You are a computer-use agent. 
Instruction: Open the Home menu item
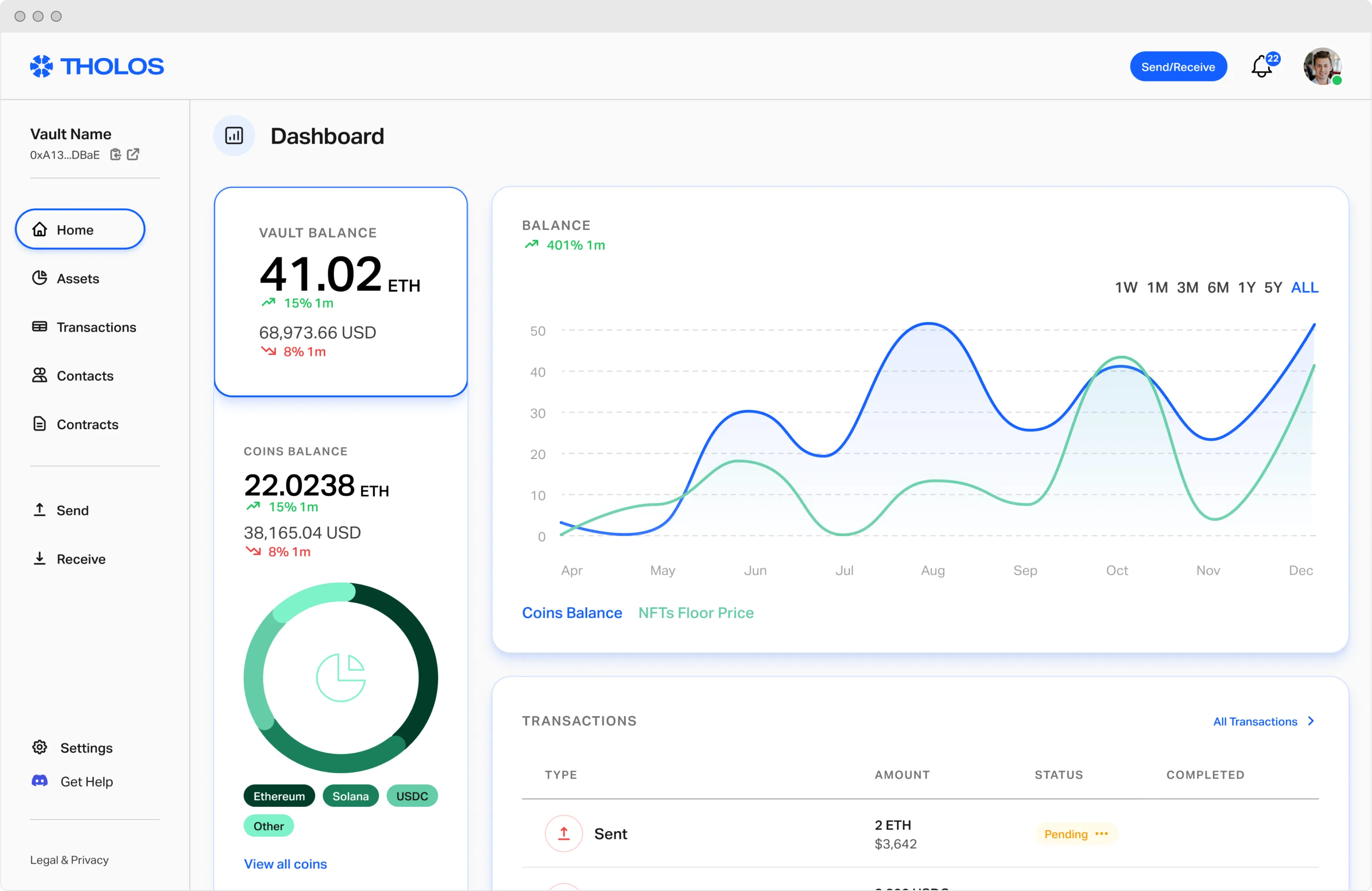click(80, 229)
